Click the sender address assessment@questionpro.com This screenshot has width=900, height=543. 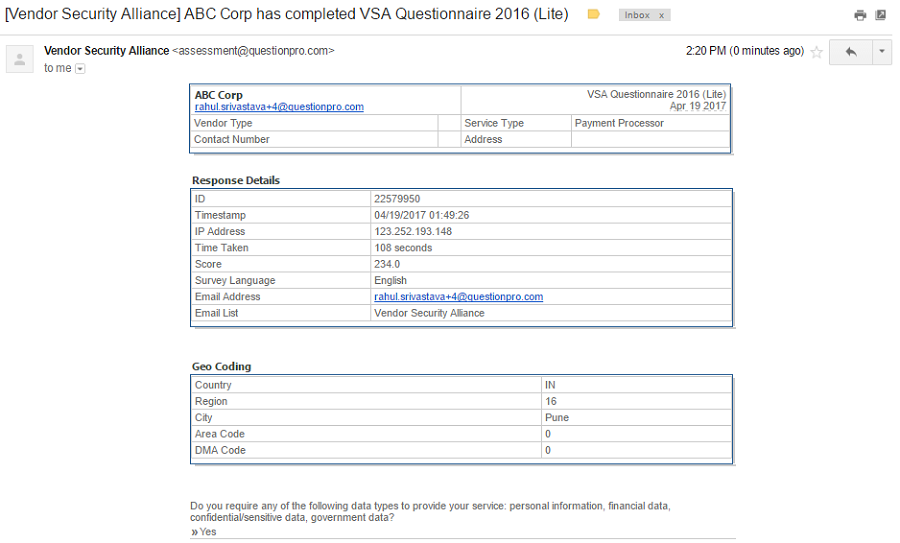click(x=253, y=51)
